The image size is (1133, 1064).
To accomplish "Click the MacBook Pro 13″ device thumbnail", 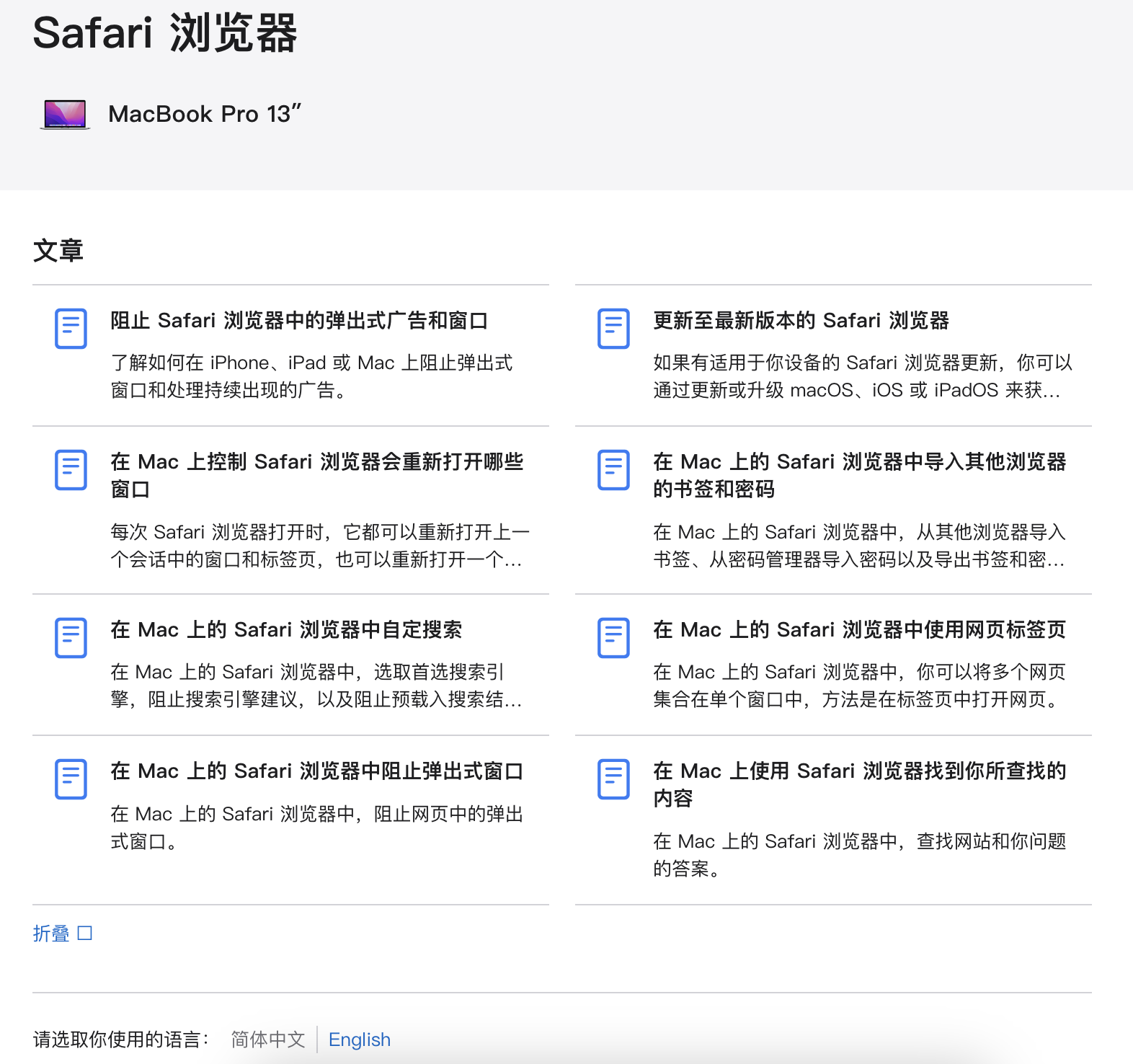I will (65, 115).
